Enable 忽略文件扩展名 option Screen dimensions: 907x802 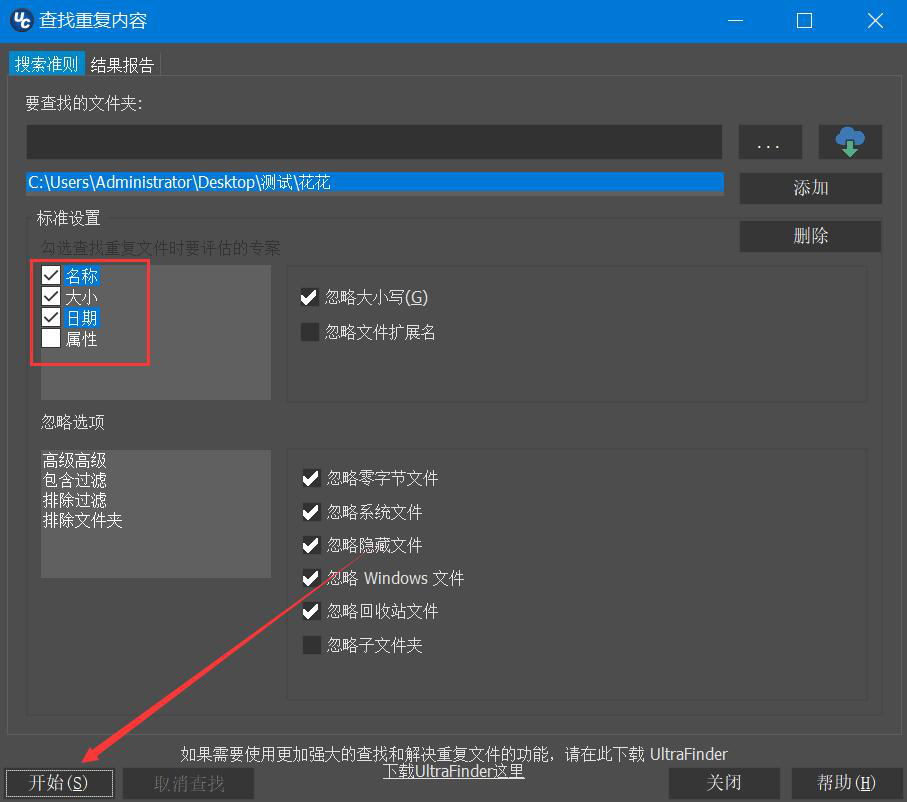coord(310,332)
